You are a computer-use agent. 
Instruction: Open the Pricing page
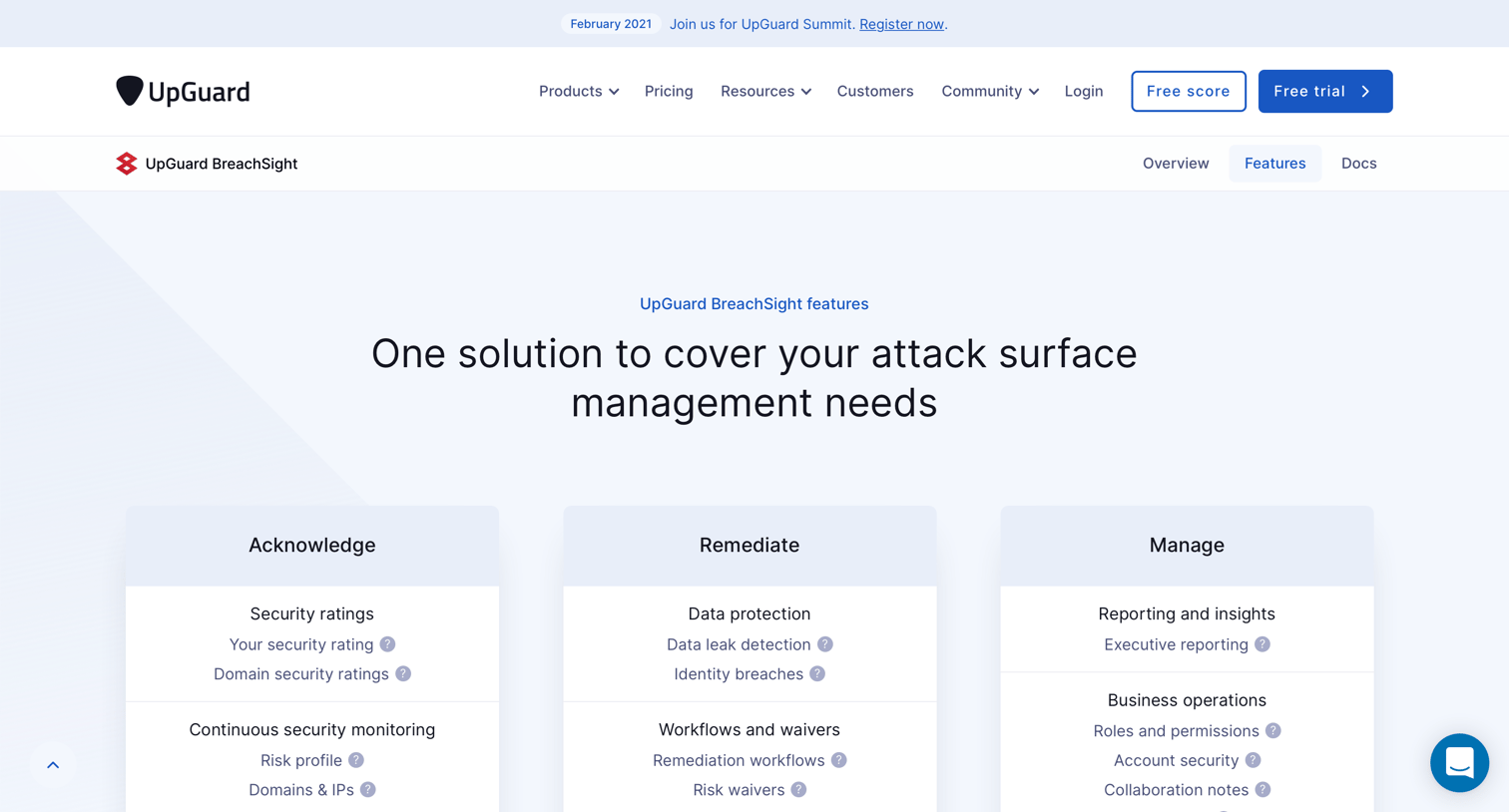pos(669,91)
